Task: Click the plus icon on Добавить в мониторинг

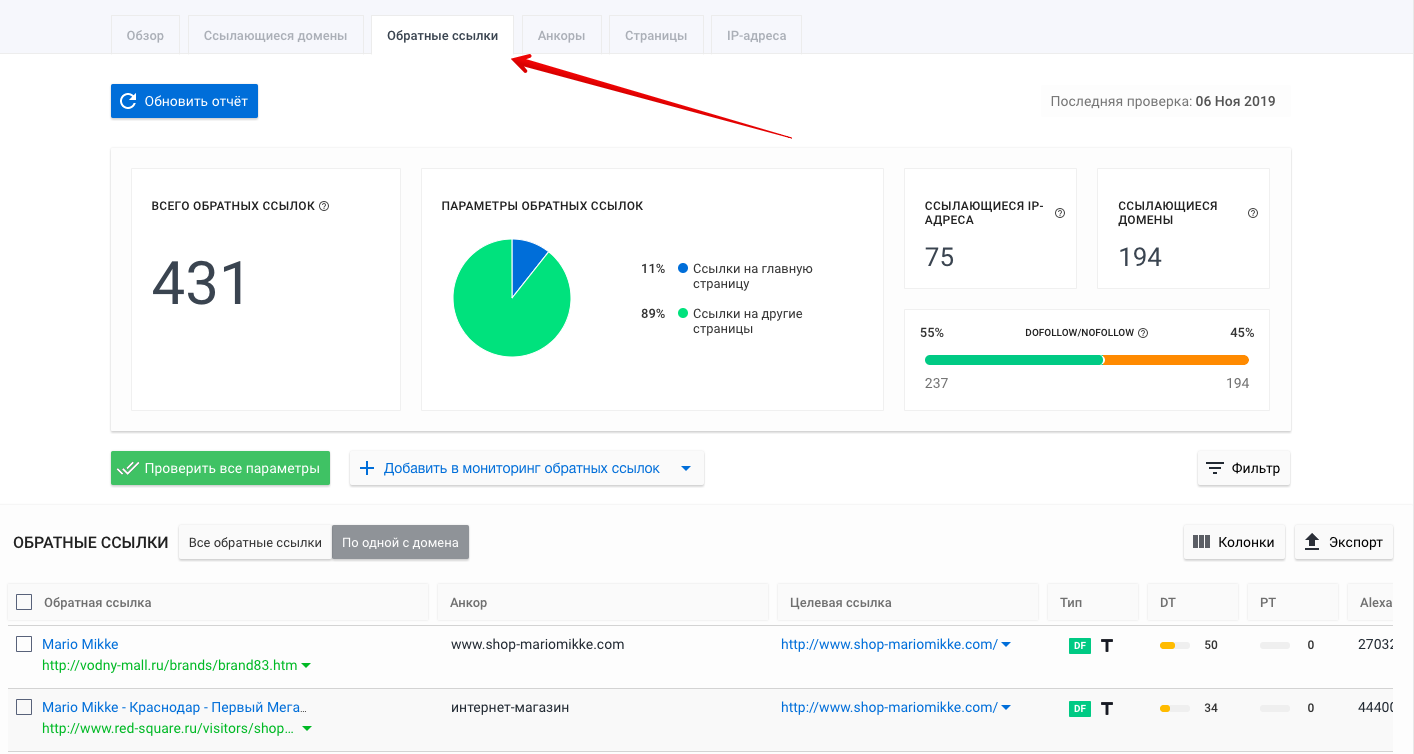Action: pos(366,468)
